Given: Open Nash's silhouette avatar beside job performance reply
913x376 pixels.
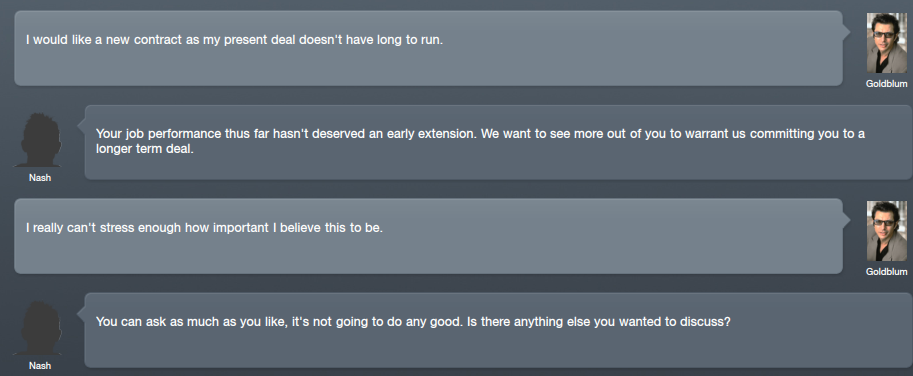Looking at the screenshot, I should [x=40, y=140].
